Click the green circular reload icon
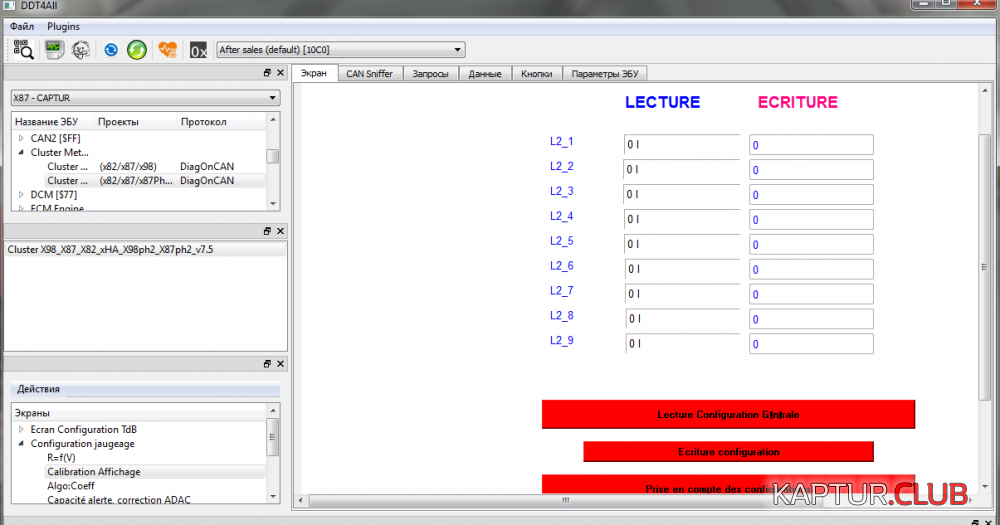The width and height of the screenshot is (1000, 525). tap(137, 49)
